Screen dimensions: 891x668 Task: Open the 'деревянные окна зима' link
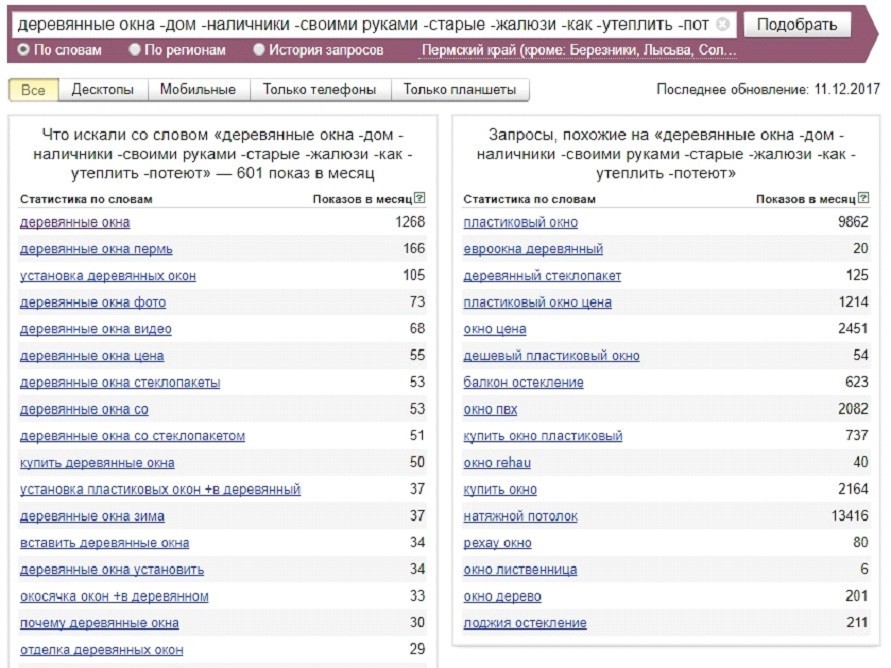[x=92, y=516]
